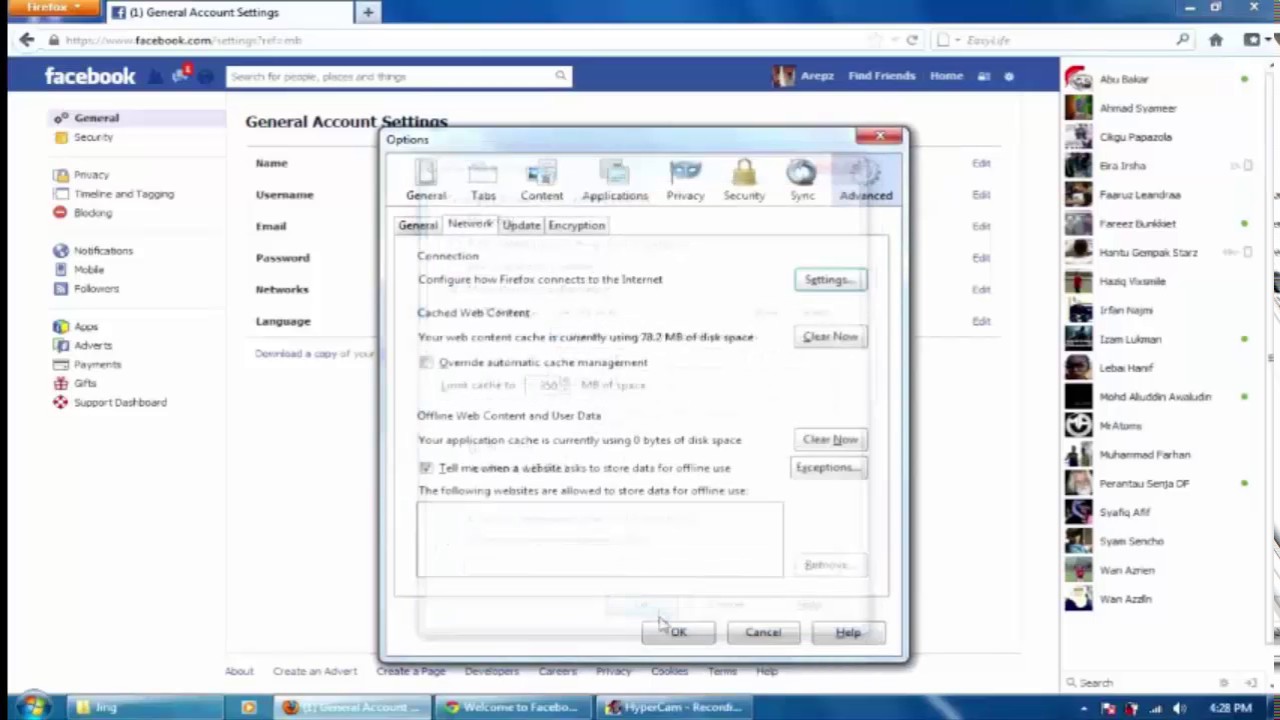Image resolution: width=1280 pixels, height=720 pixels.
Task: Open the Security options panel in dialog
Action: click(744, 181)
